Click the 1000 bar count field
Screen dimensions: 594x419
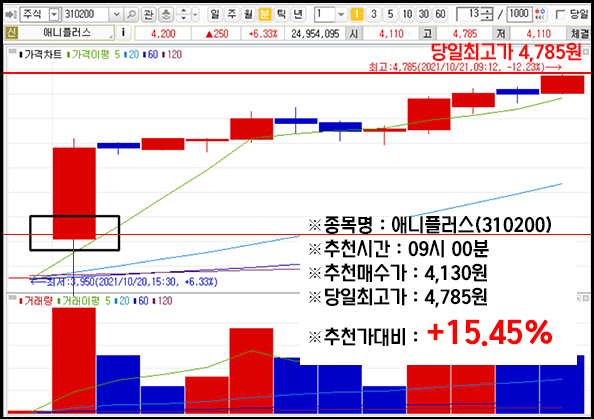519,14
